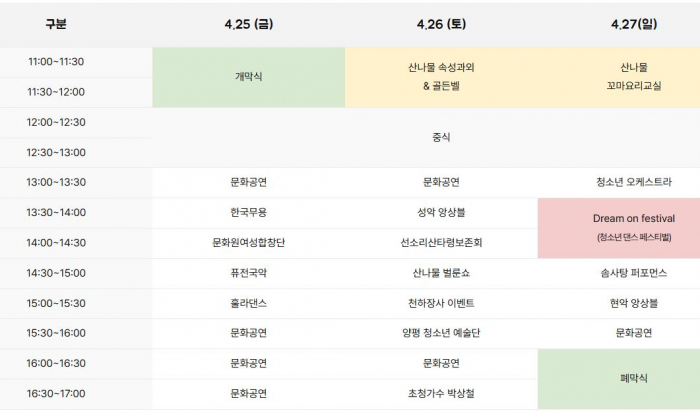The width and height of the screenshot is (700, 413).
Task: Select the 청소년 오케스트라 entry
Action: (633, 182)
